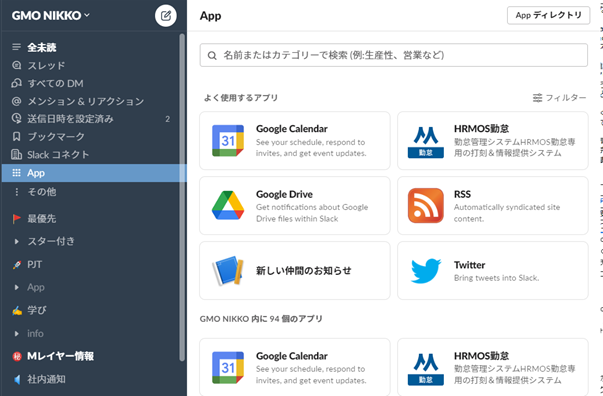
Task: Click the search magnifier icon
Action: click(x=212, y=55)
